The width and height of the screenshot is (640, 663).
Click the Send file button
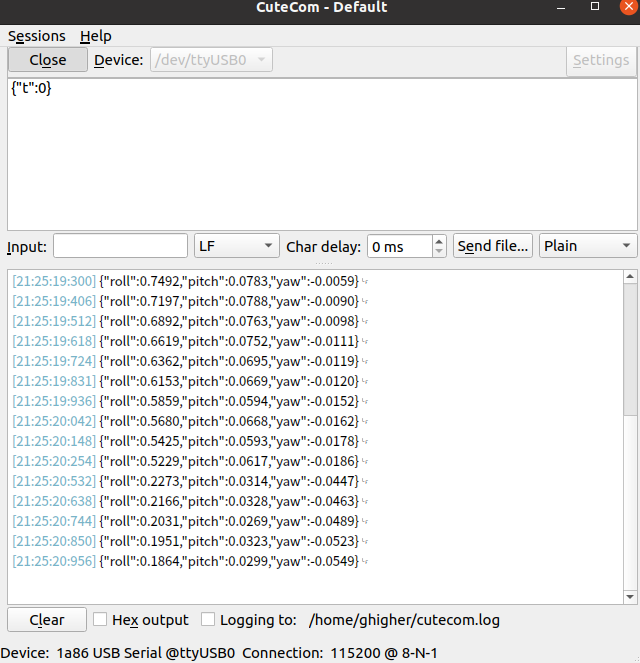(493, 246)
